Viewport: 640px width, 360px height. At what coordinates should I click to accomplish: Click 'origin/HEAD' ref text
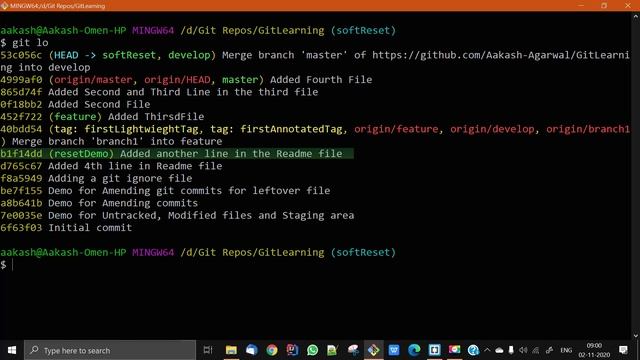[177, 80]
